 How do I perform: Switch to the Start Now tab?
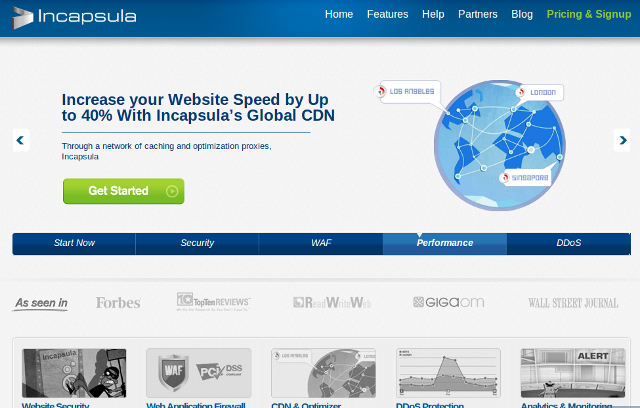pyautogui.click(x=74, y=243)
